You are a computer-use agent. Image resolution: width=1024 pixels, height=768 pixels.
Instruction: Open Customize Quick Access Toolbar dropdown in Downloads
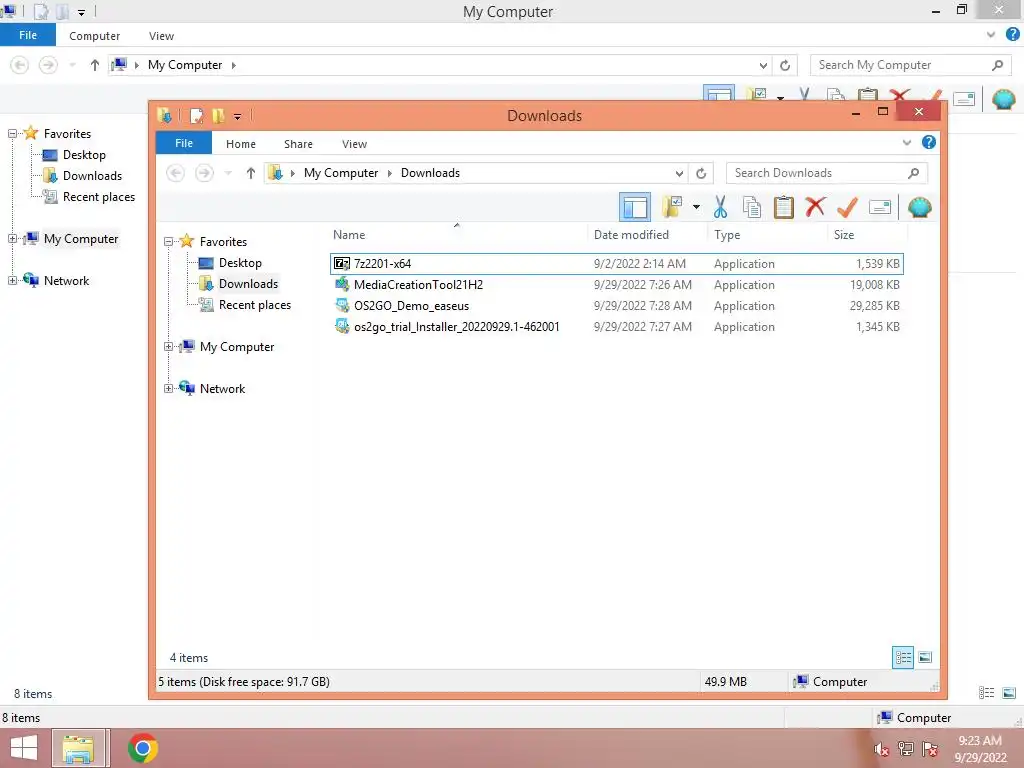tap(237, 117)
